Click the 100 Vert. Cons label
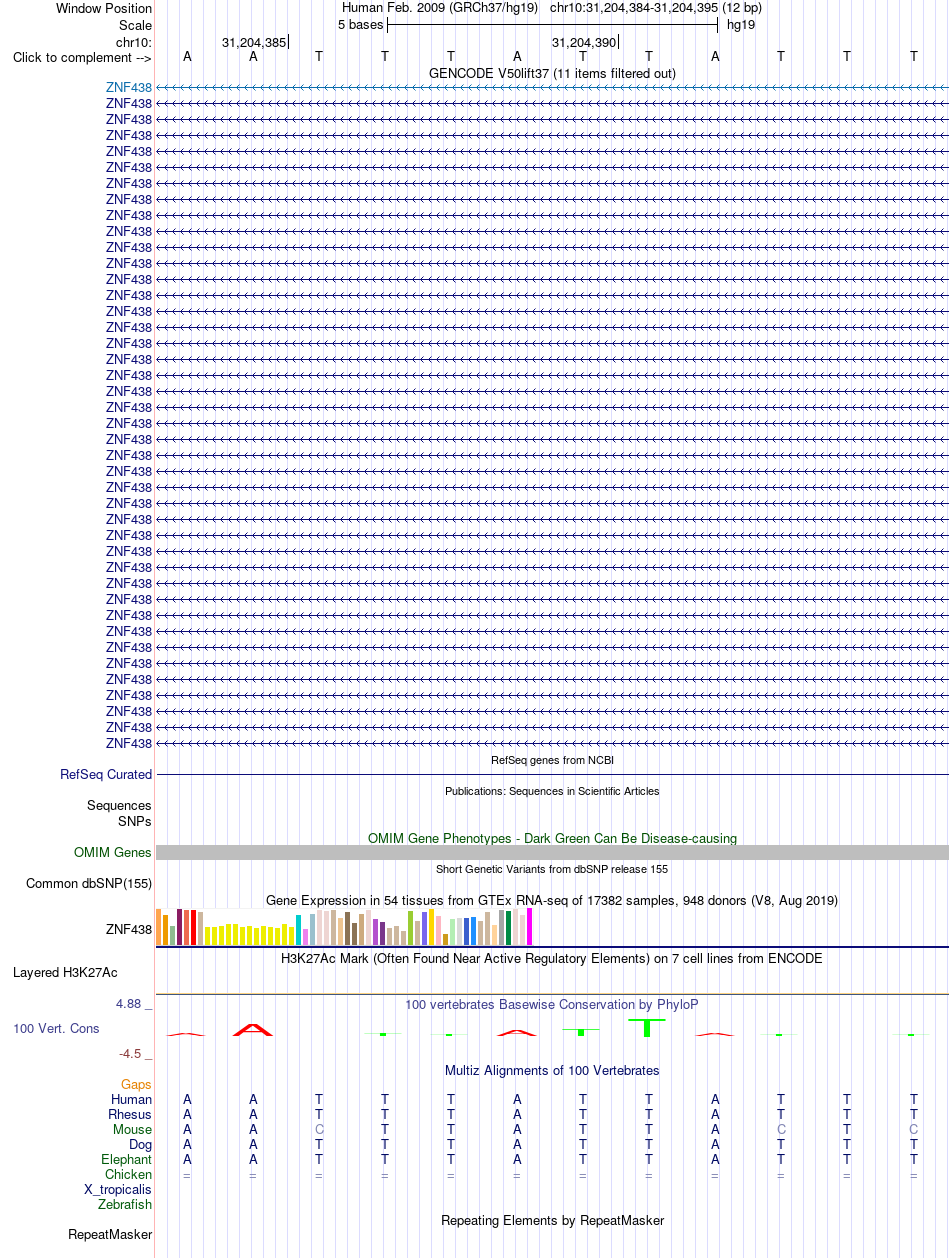This screenshot has height=1258, width=950. tap(56, 1028)
